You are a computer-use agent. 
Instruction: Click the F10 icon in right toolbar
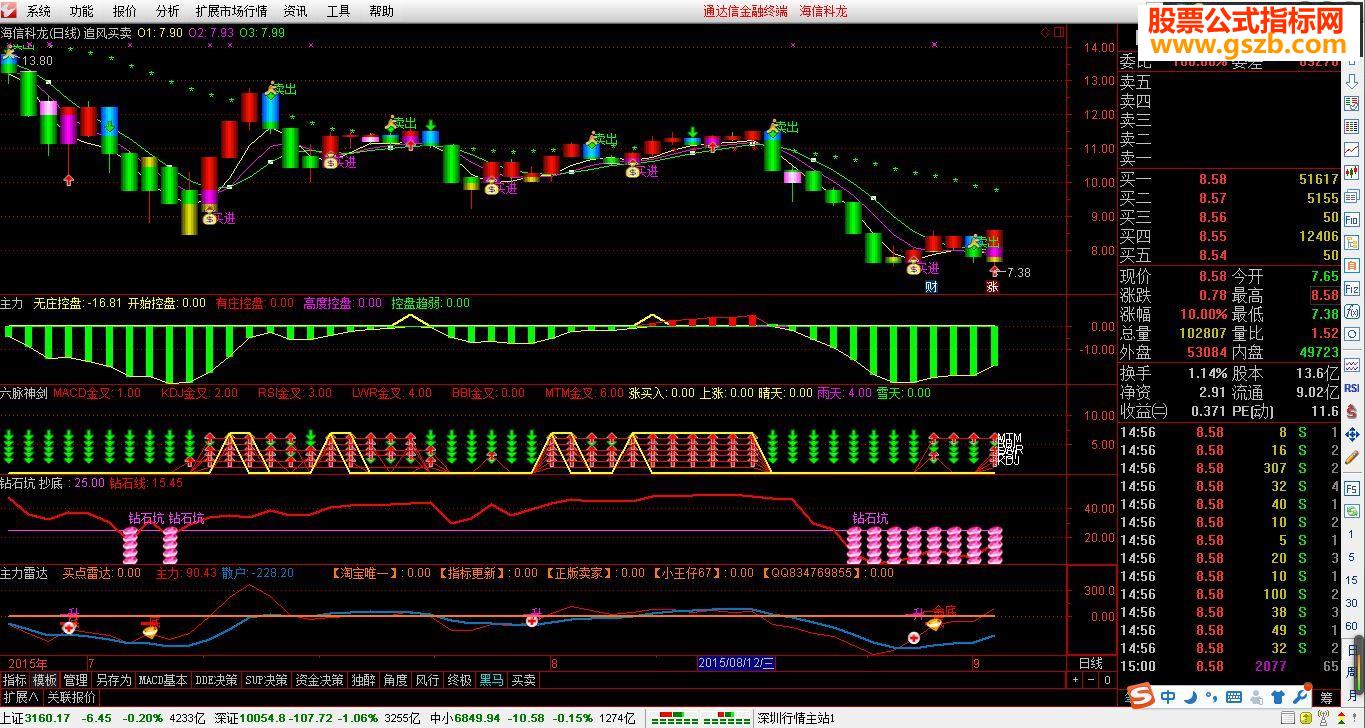(x=1352, y=220)
